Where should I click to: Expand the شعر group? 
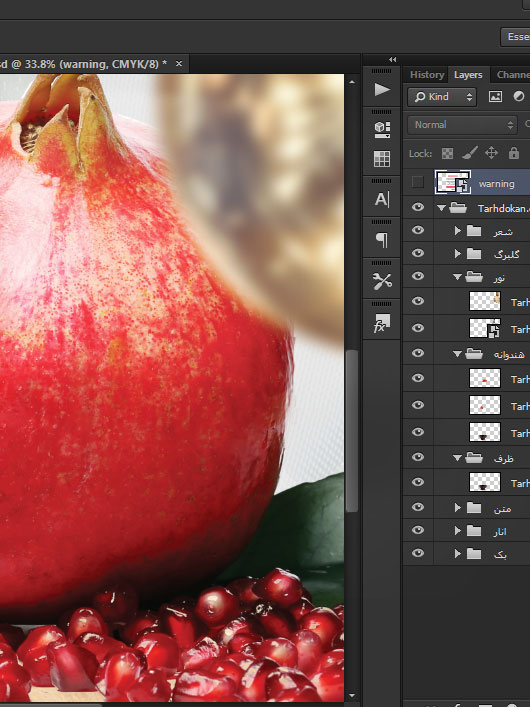(457, 230)
